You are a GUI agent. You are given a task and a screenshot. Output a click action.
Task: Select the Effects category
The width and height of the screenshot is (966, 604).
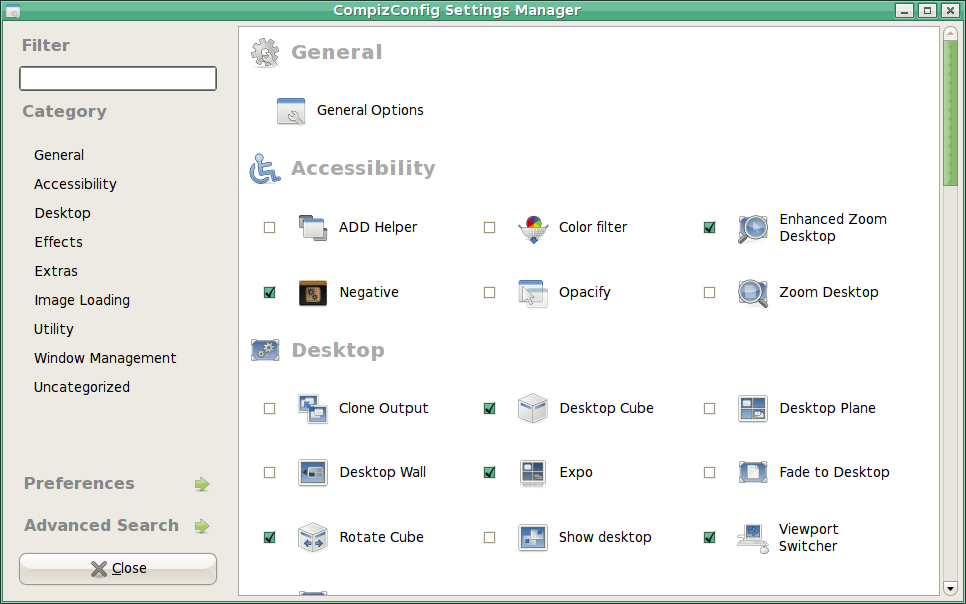[59, 242]
